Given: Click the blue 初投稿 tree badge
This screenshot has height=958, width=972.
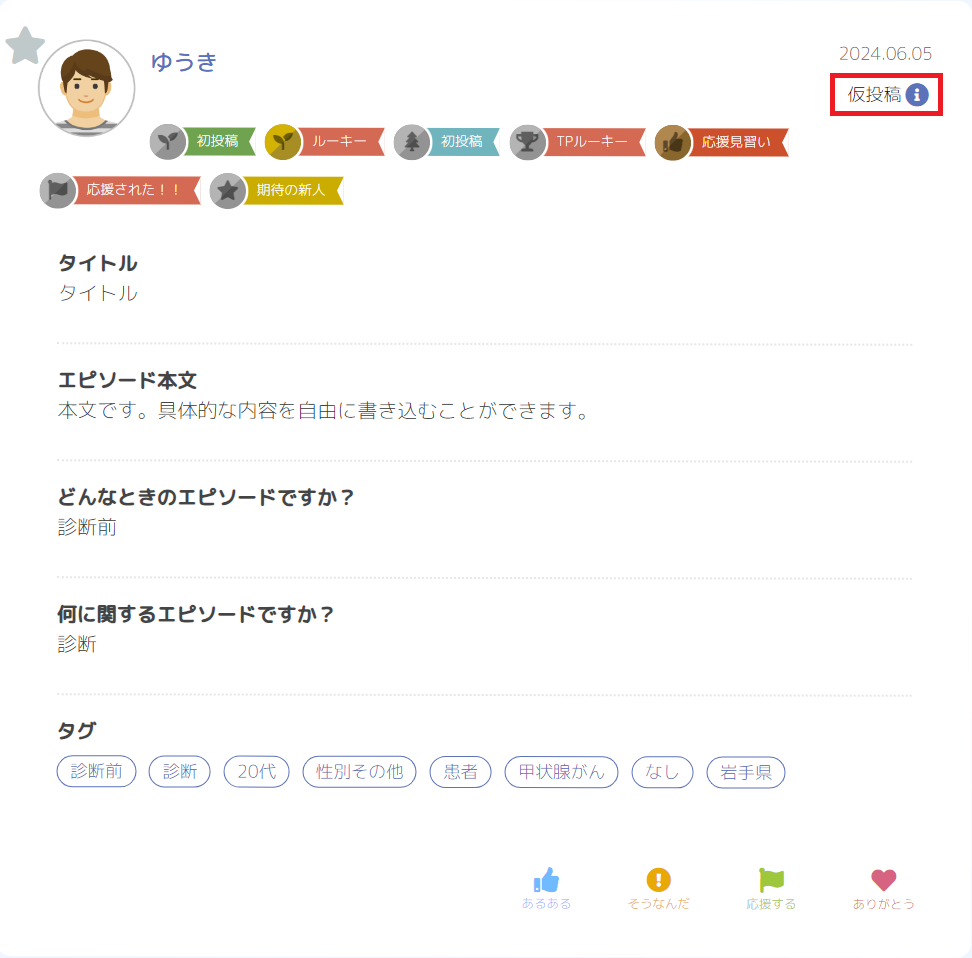Looking at the screenshot, I should tap(446, 142).
